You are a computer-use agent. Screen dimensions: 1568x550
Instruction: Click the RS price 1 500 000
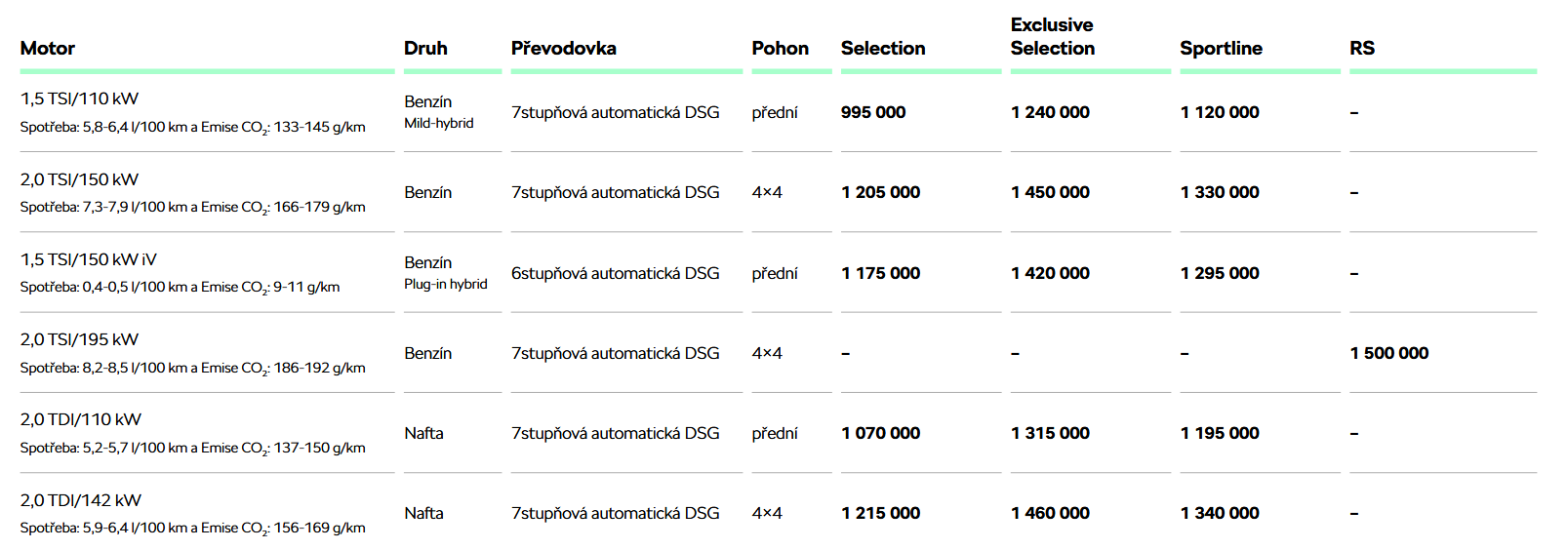(x=1389, y=353)
